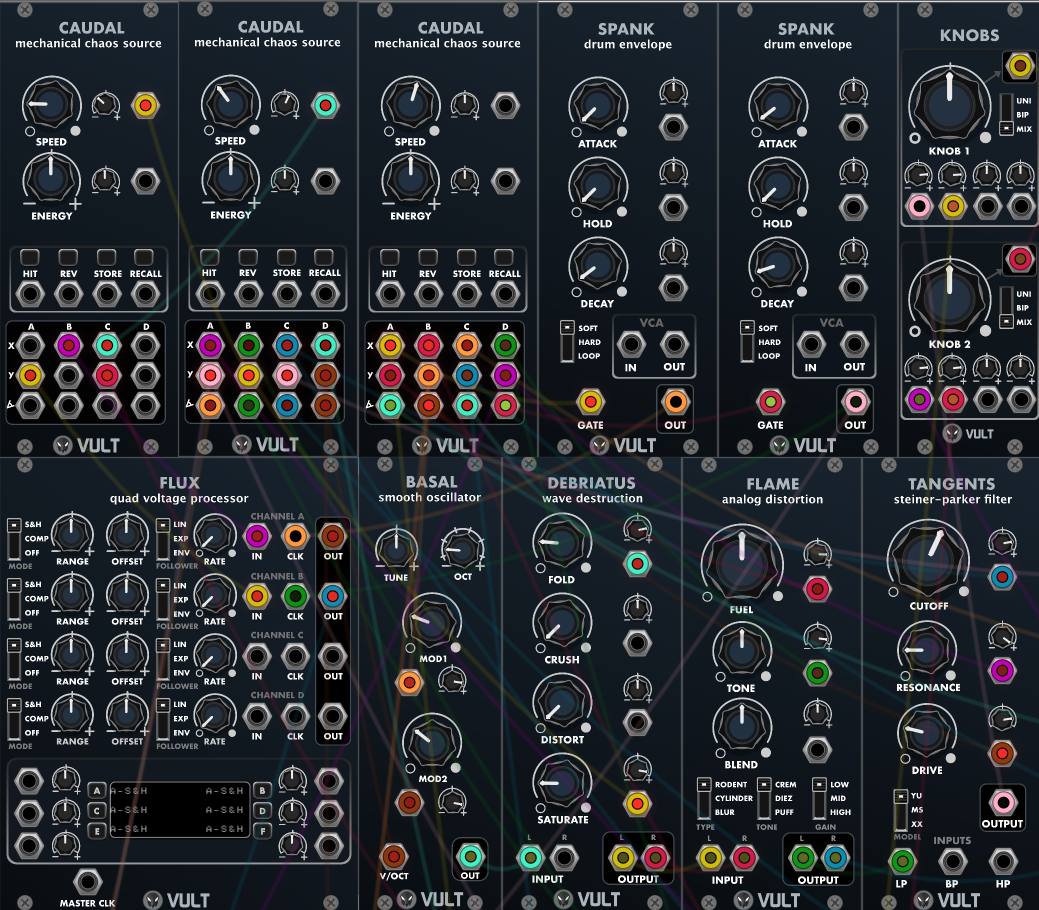Click the OCT knob on BASAL
The height and width of the screenshot is (910, 1039).
point(463,549)
